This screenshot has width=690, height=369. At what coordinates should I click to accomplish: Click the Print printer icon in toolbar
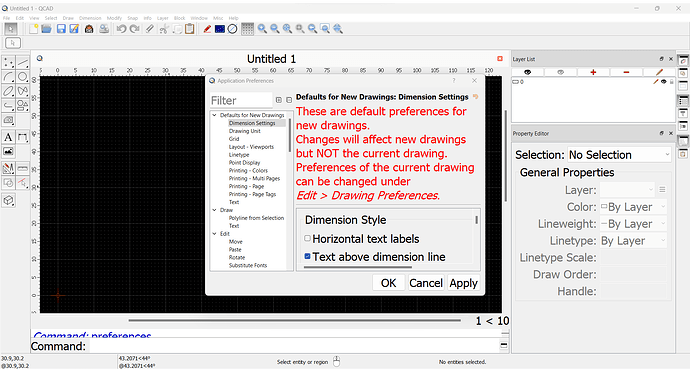pyautogui.click(x=104, y=29)
